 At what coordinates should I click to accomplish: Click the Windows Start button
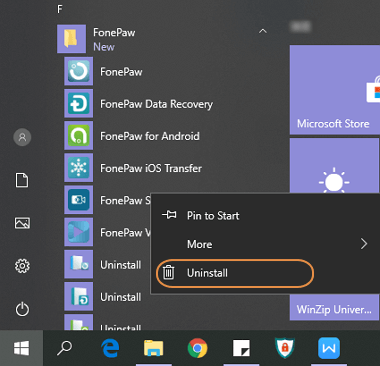coord(22,348)
